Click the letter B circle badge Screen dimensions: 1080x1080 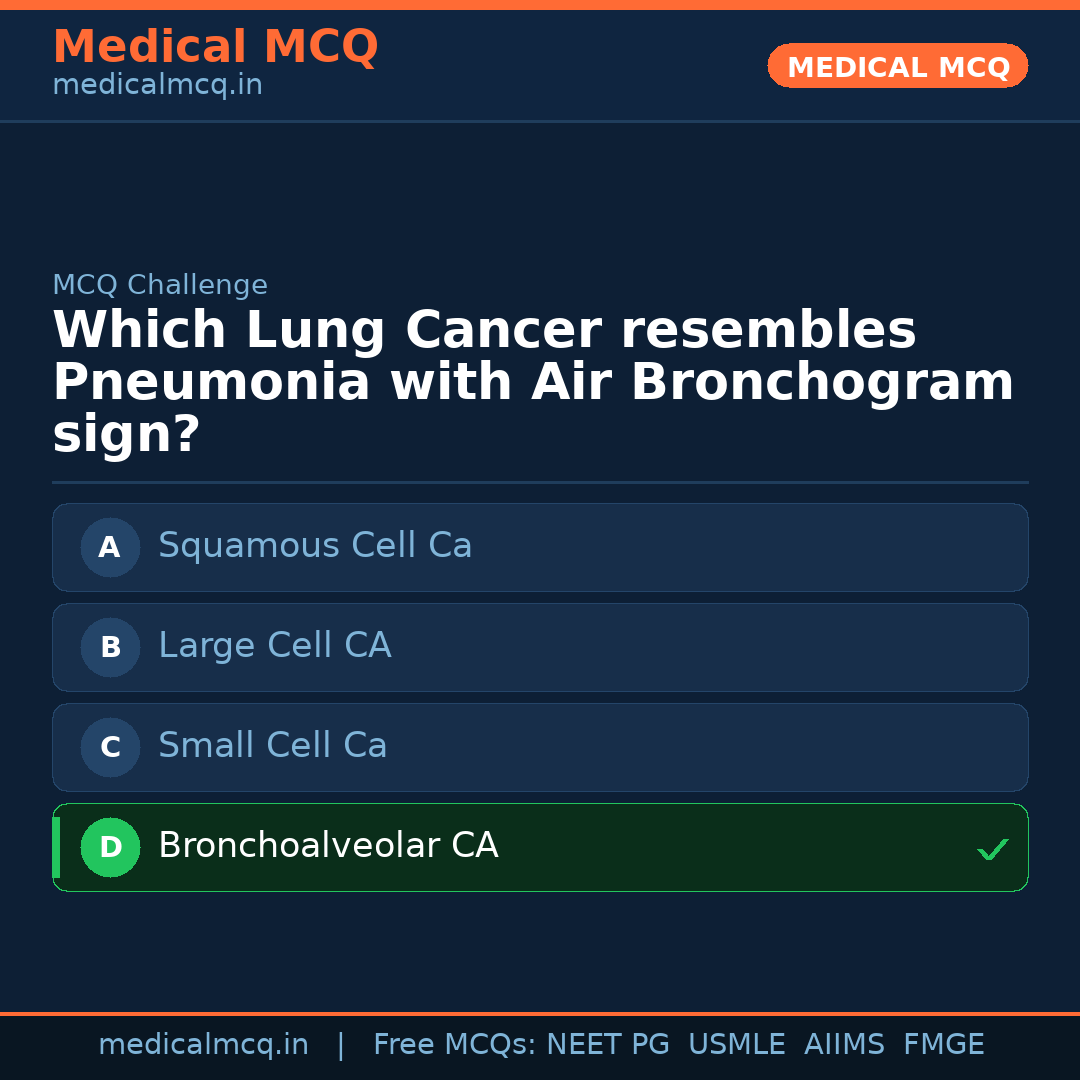pyautogui.click(x=110, y=647)
